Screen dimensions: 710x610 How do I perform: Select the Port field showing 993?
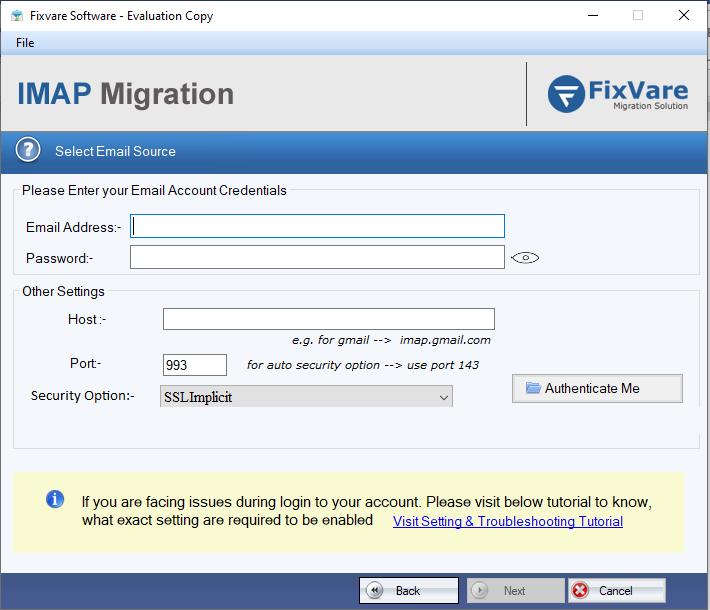click(195, 365)
